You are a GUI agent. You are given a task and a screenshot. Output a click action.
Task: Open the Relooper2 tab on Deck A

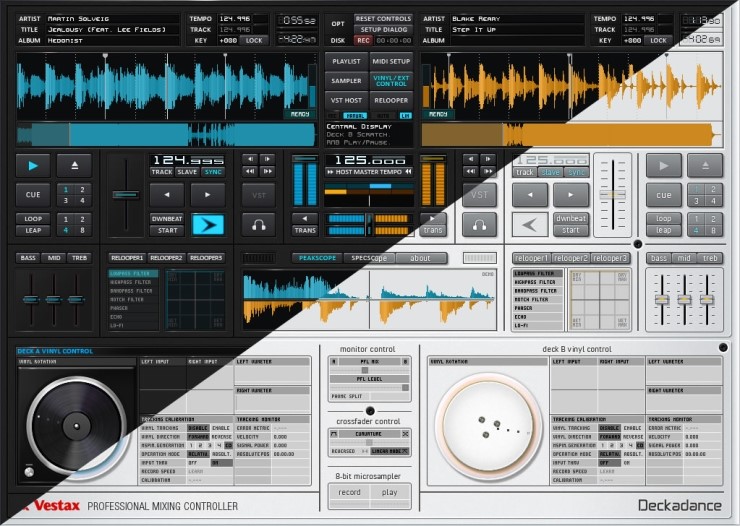coord(168,258)
